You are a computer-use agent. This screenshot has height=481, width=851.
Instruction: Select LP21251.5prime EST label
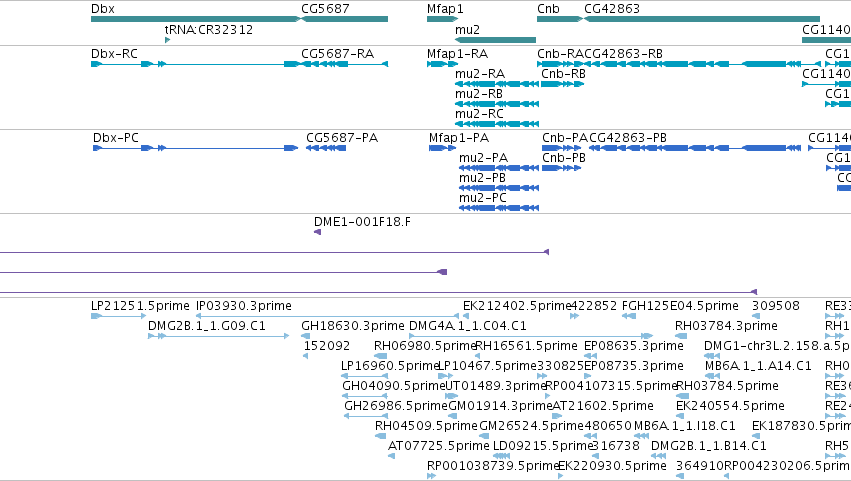pos(140,306)
